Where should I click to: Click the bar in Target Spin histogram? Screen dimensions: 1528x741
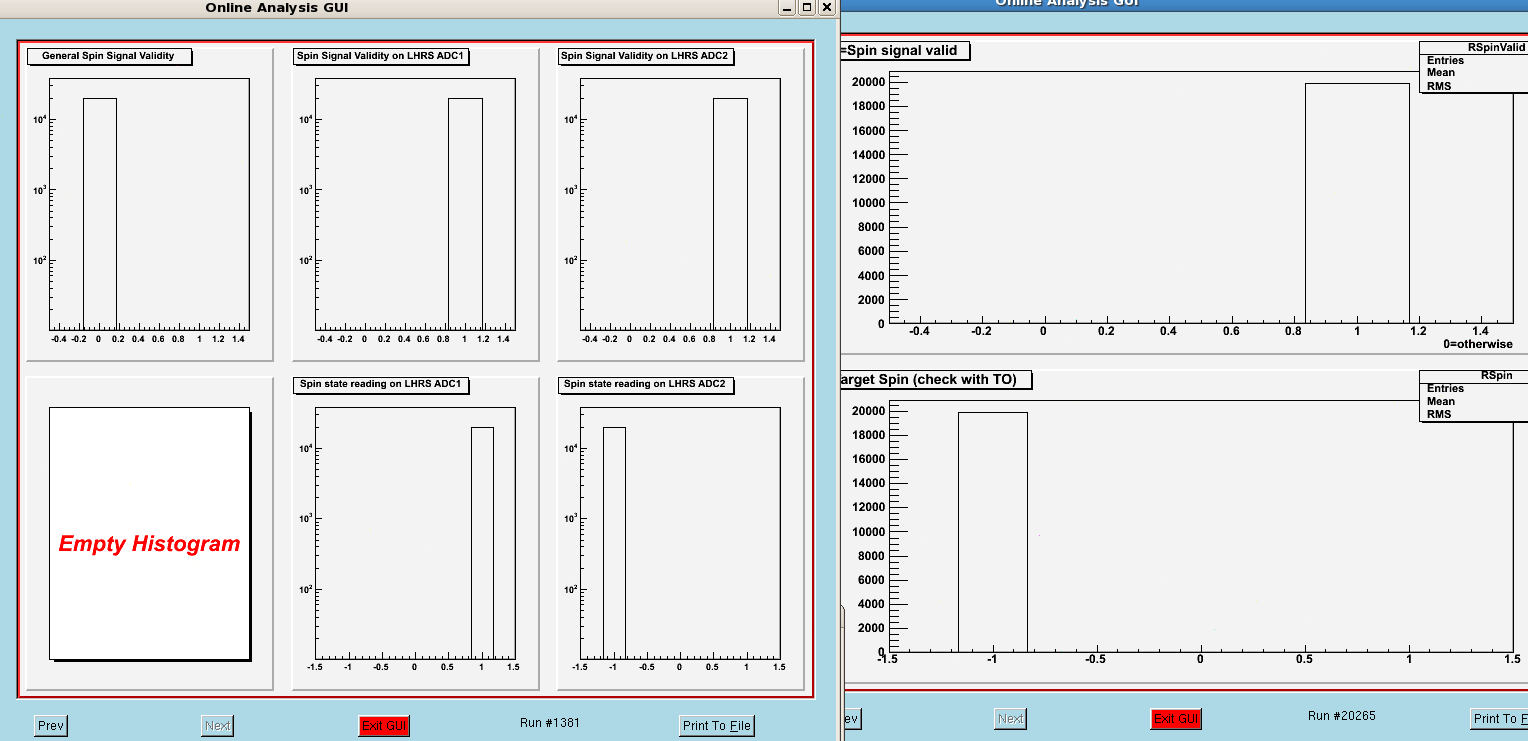(x=993, y=532)
